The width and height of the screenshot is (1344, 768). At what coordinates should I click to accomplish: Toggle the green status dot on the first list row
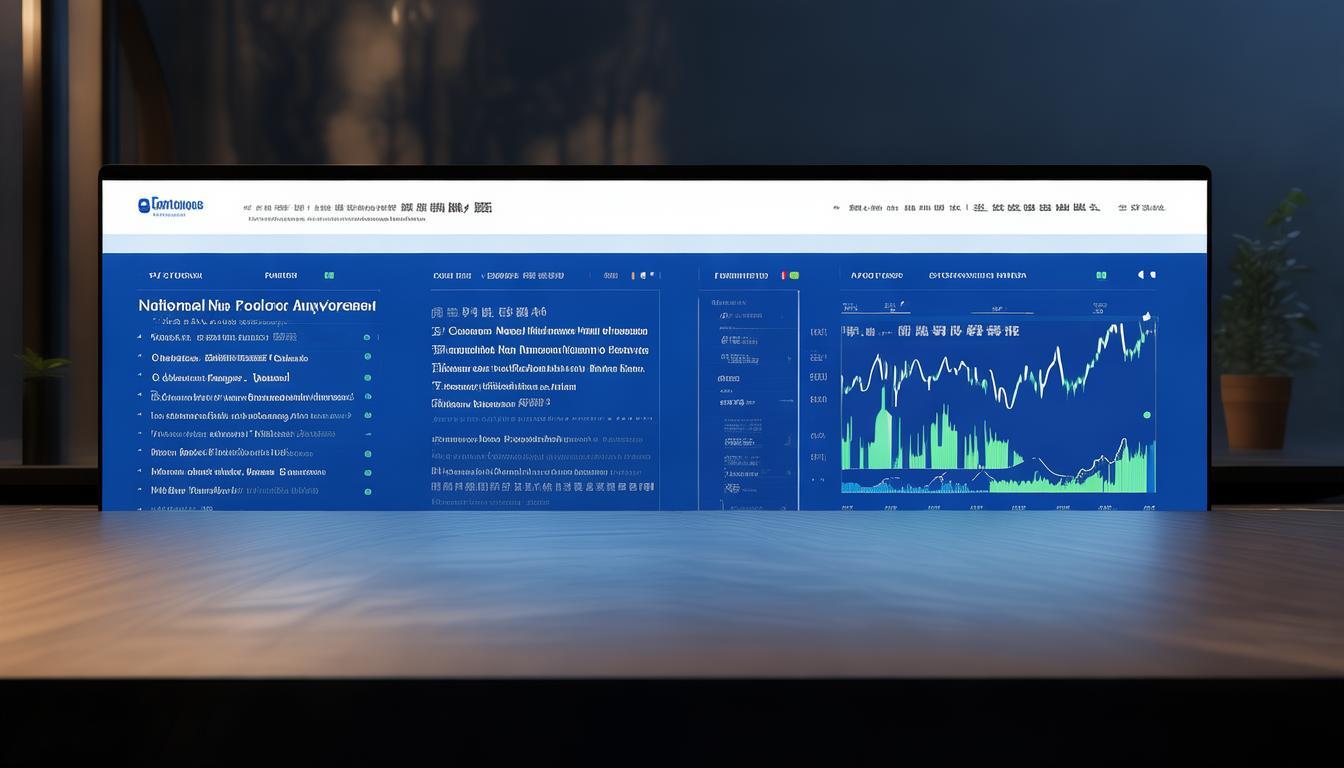click(367, 338)
